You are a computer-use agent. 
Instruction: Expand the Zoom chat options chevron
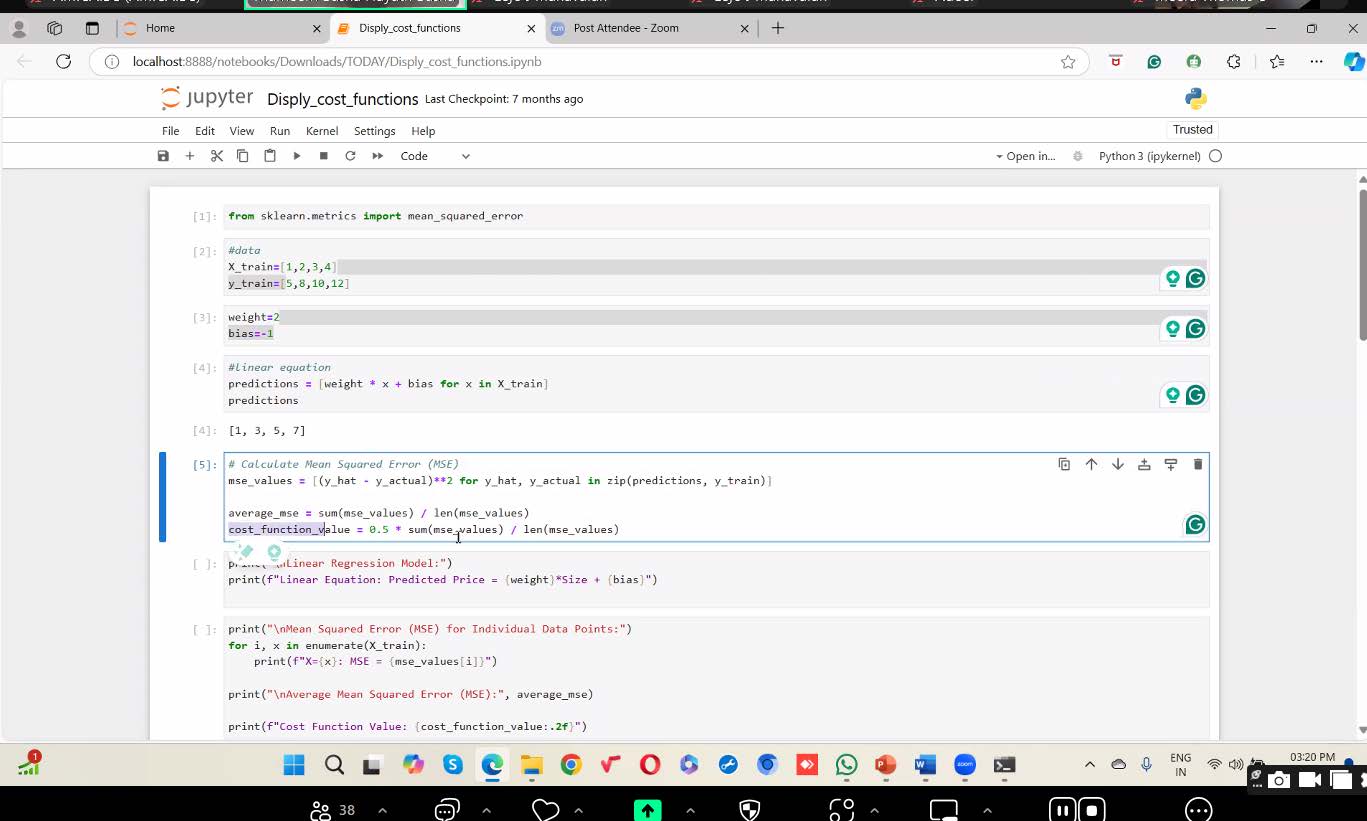(x=486, y=810)
